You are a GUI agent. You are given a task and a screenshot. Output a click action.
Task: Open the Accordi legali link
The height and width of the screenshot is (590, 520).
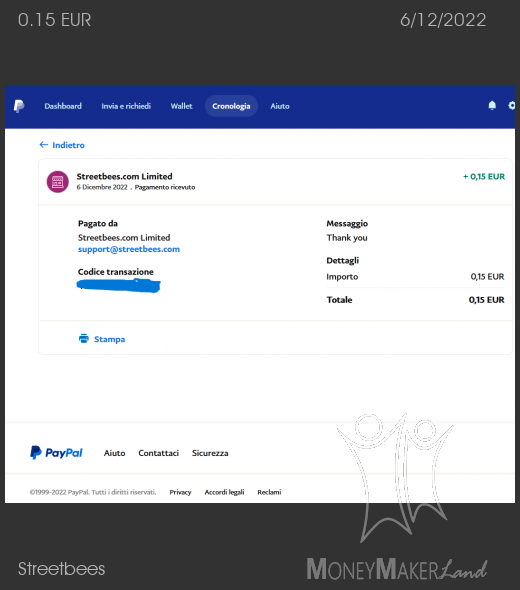coord(224,492)
